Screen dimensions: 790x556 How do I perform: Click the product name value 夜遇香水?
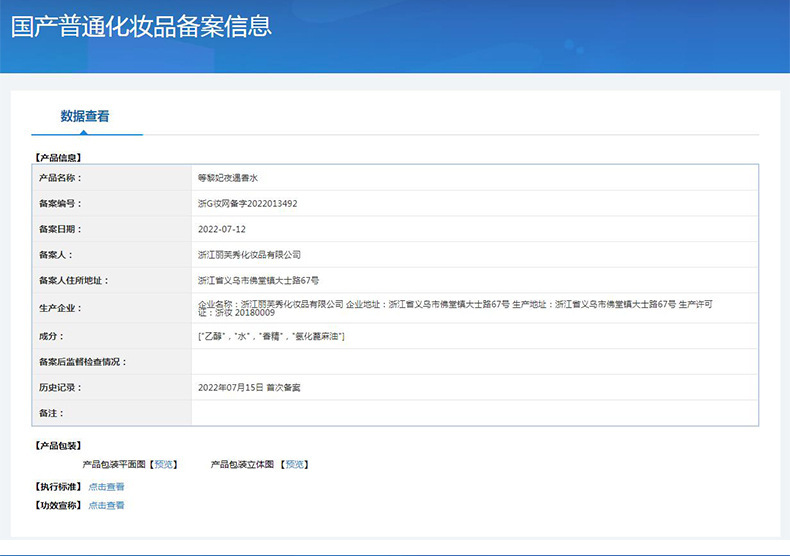click(x=228, y=178)
